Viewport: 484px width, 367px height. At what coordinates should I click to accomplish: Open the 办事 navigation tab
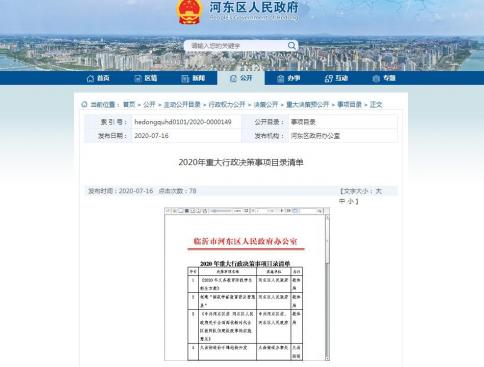pyautogui.click(x=289, y=78)
